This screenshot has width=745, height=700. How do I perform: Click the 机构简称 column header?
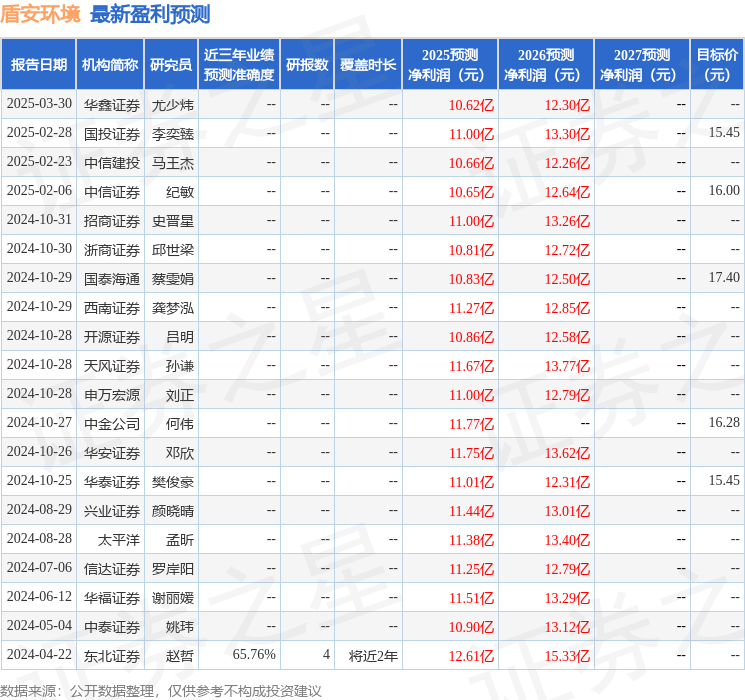[110, 65]
